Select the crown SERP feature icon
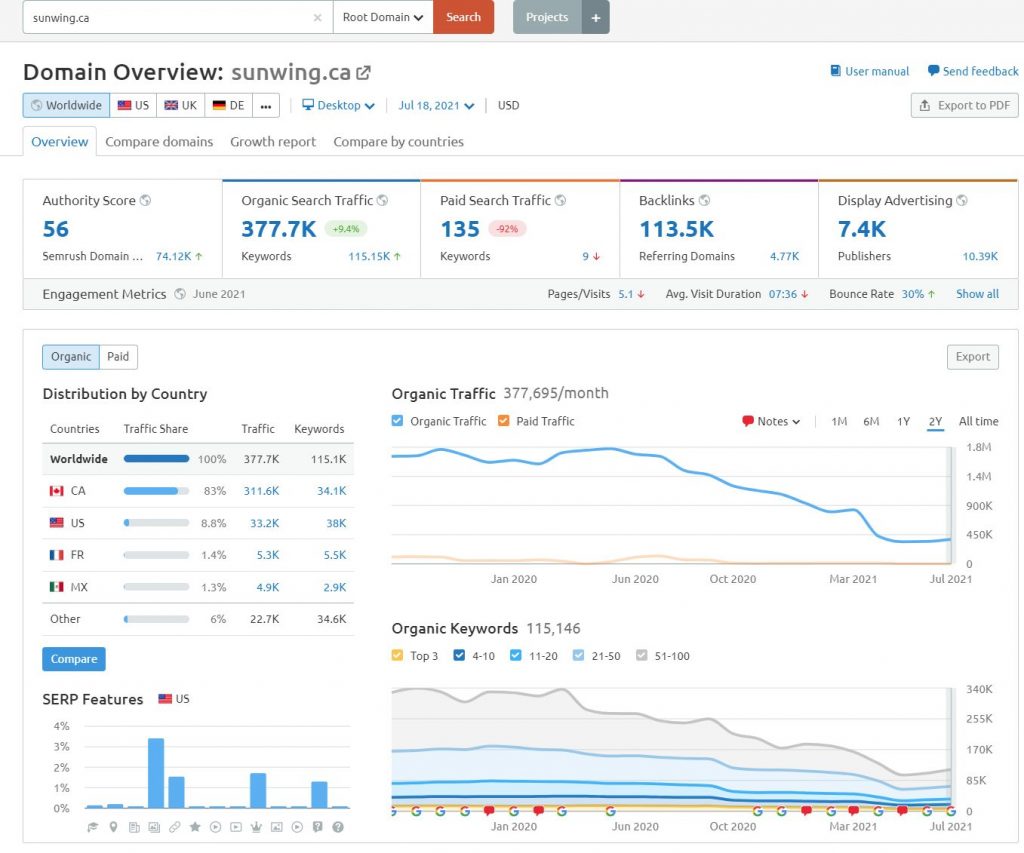Viewport: 1024px width, 853px height. point(256,827)
